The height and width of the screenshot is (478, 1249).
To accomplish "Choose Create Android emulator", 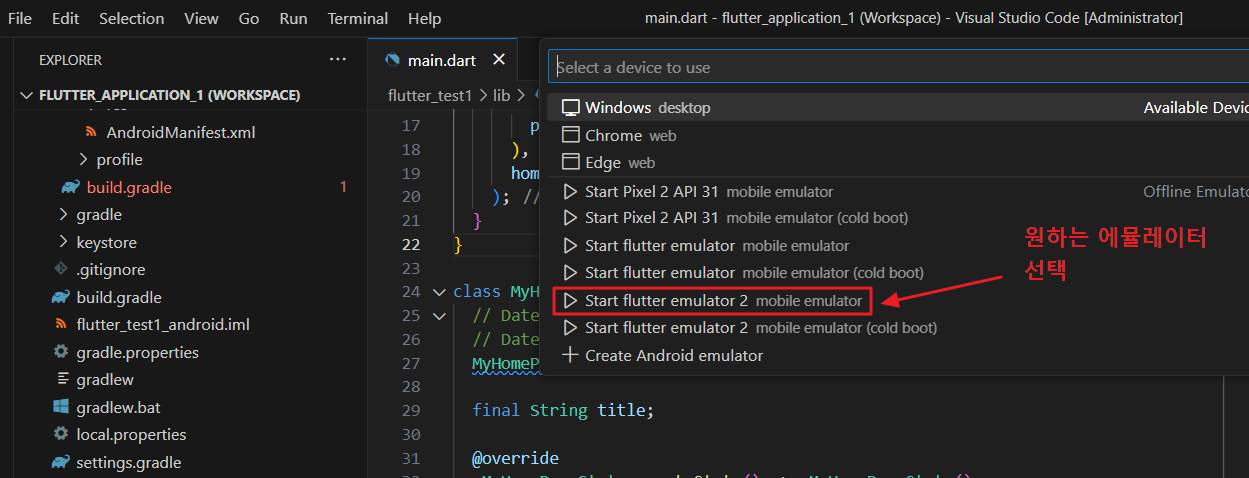I will 898,355.
